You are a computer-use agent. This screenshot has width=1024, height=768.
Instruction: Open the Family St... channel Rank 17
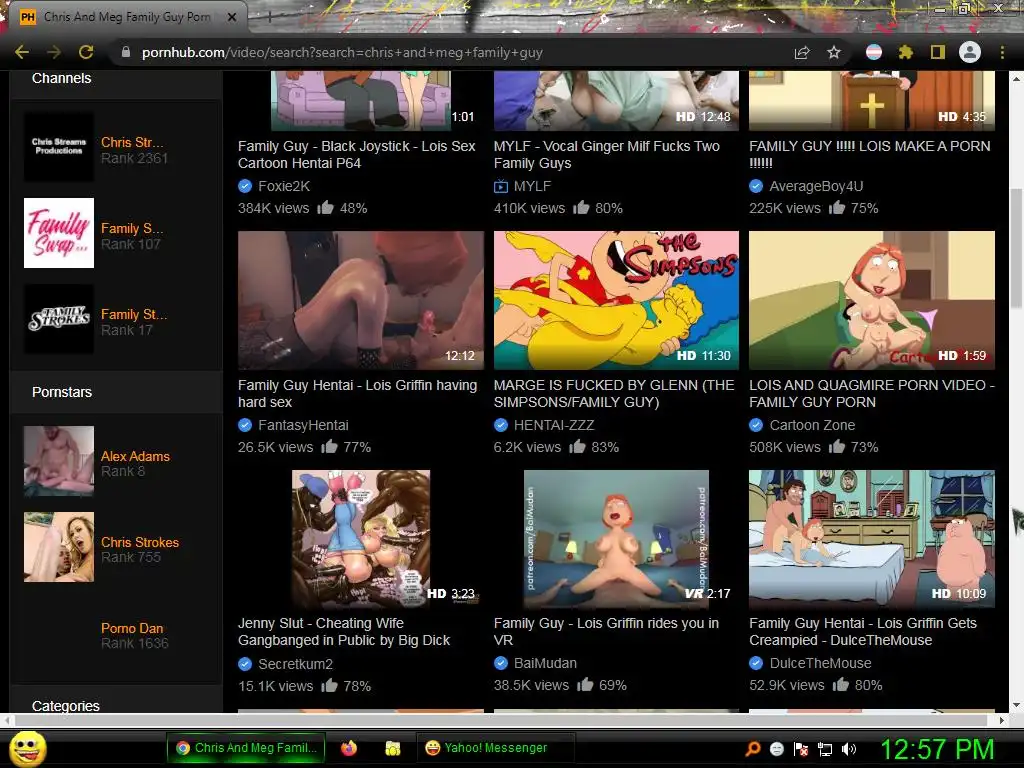point(134,314)
